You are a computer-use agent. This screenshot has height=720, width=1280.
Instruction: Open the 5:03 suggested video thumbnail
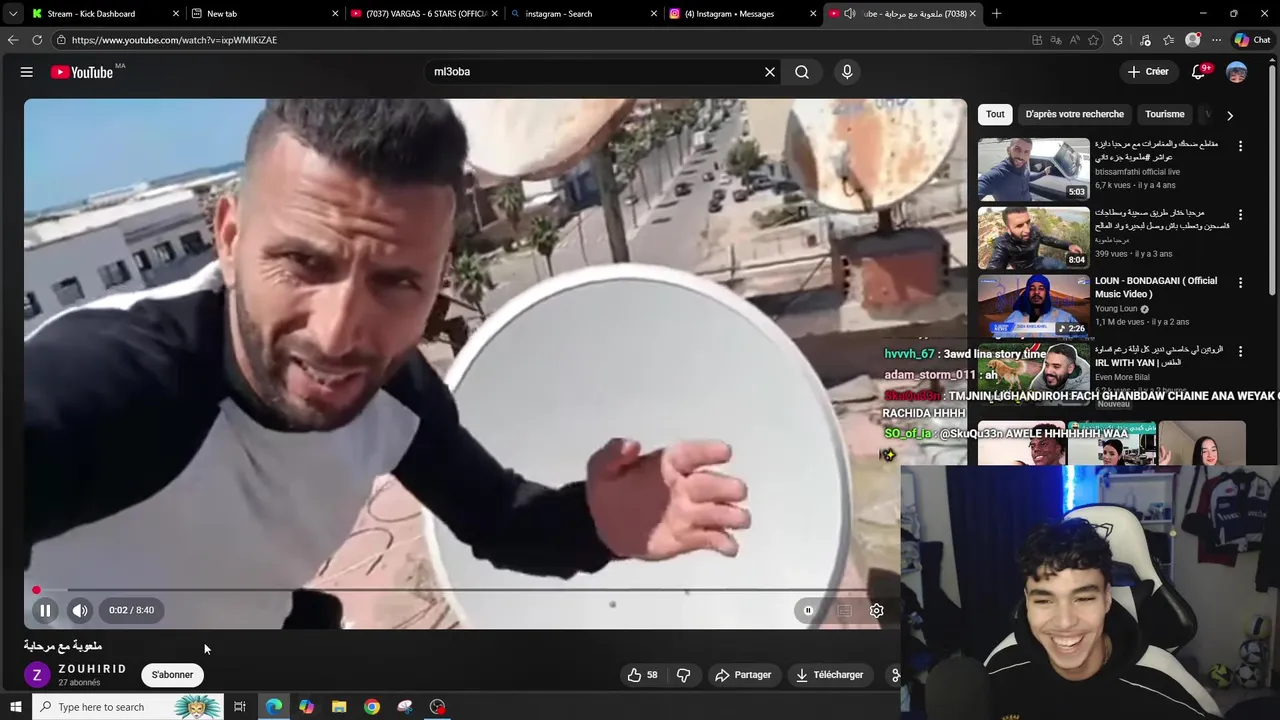(x=1034, y=169)
